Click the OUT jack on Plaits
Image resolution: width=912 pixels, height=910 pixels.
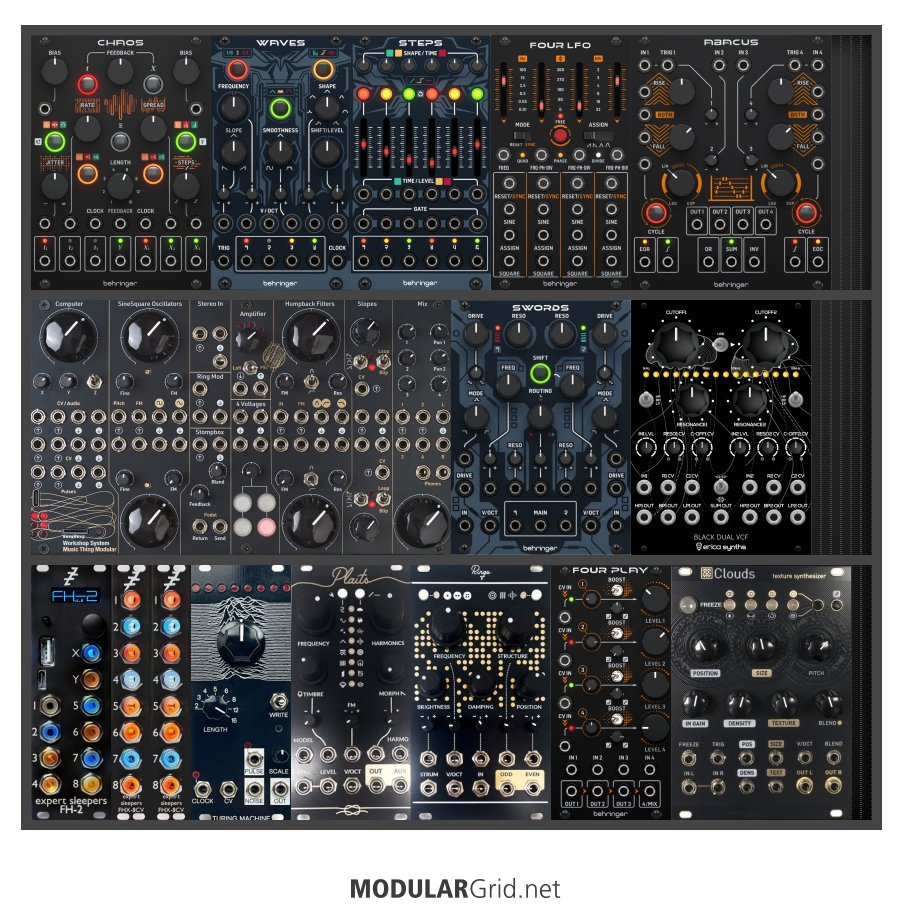point(376,786)
